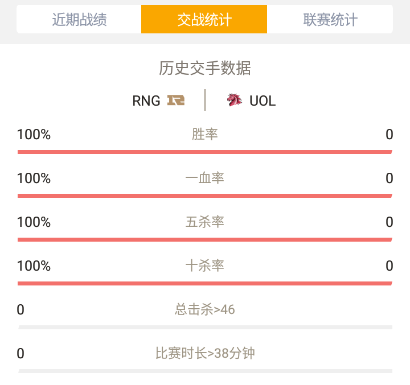Switch to the 近期战绩 tab
The height and width of the screenshot is (385, 410).
(x=79, y=19)
